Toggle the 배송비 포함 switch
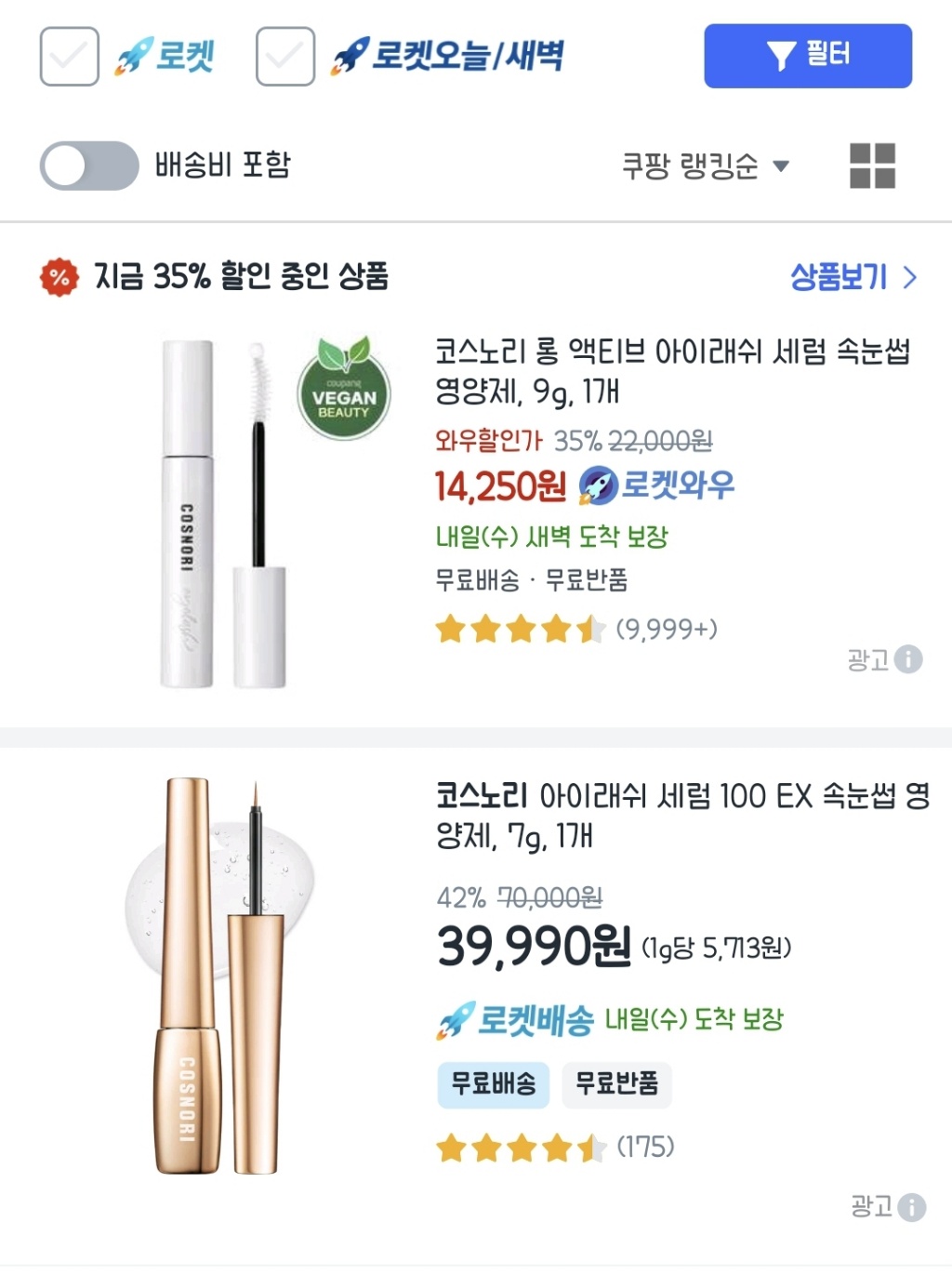The image size is (952, 1275). pos(89,166)
